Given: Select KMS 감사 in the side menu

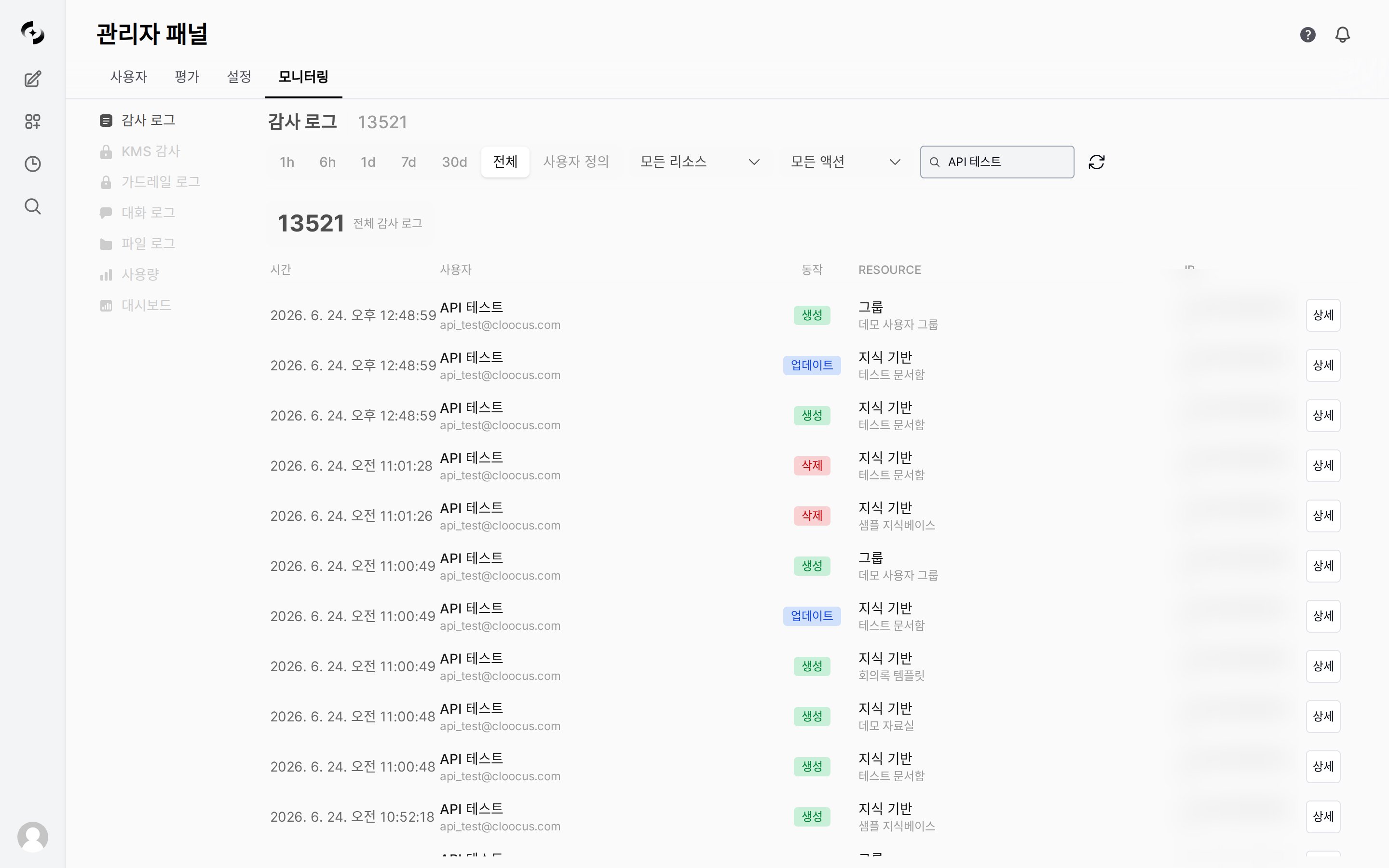Looking at the screenshot, I should (x=140, y=151).
